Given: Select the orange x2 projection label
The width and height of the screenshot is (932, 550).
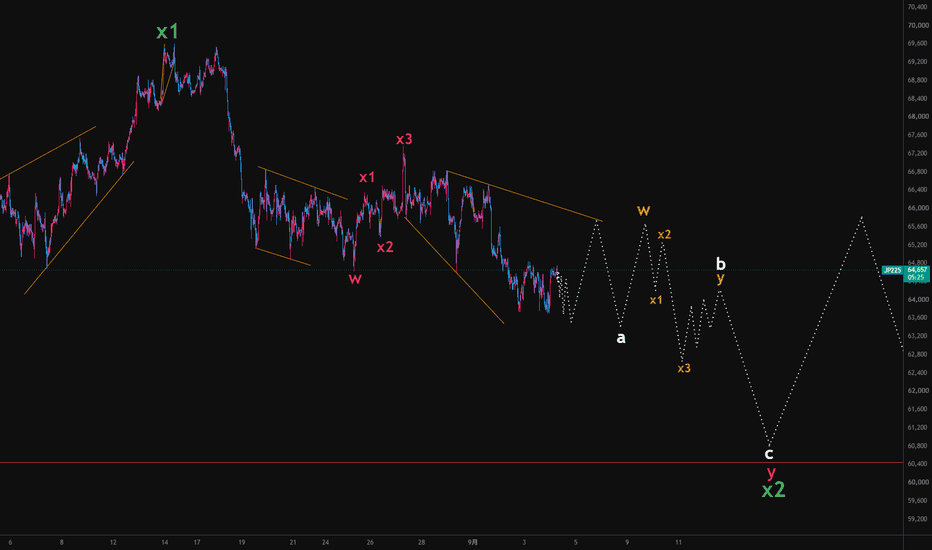Looking at the screenshot, I should click(x=665, y=235).
